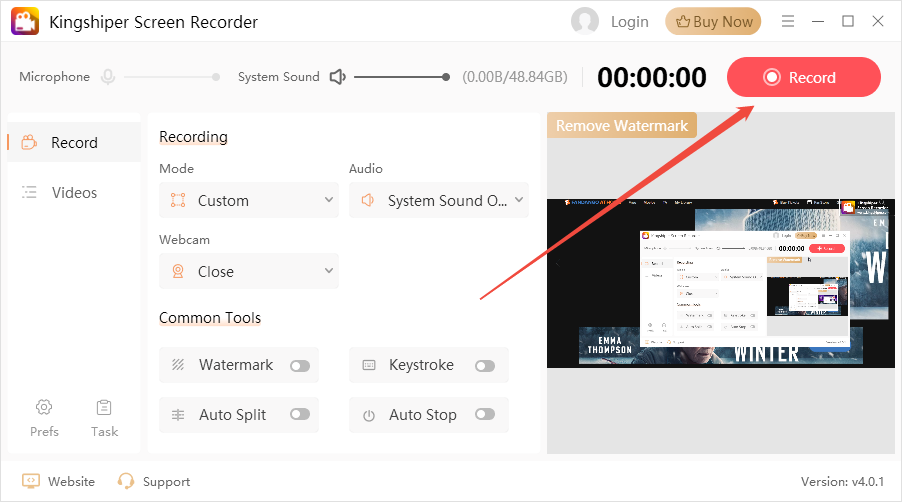Viewport: 902px width, 502px height.
Task: Click the Auto Split icon
Action: tap(178, 415)
